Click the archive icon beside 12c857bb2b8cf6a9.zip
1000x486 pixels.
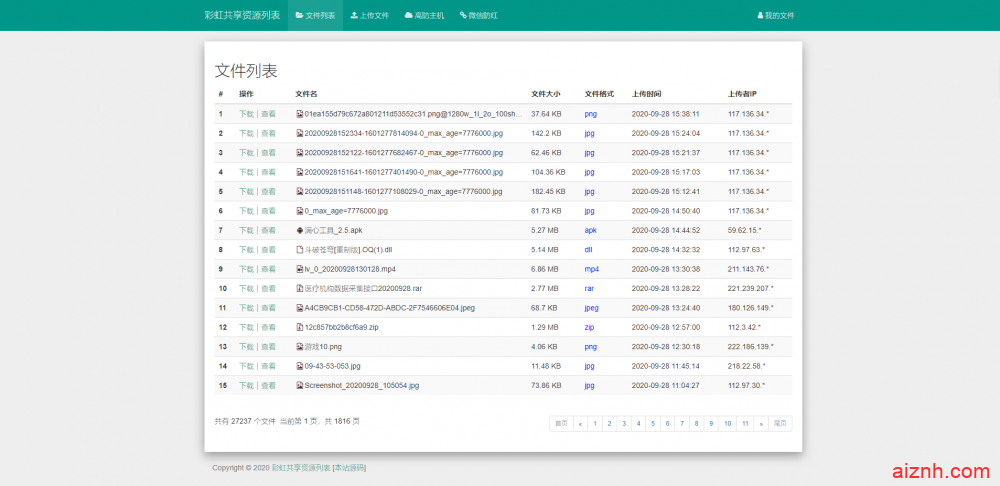(x=300, y=327)
